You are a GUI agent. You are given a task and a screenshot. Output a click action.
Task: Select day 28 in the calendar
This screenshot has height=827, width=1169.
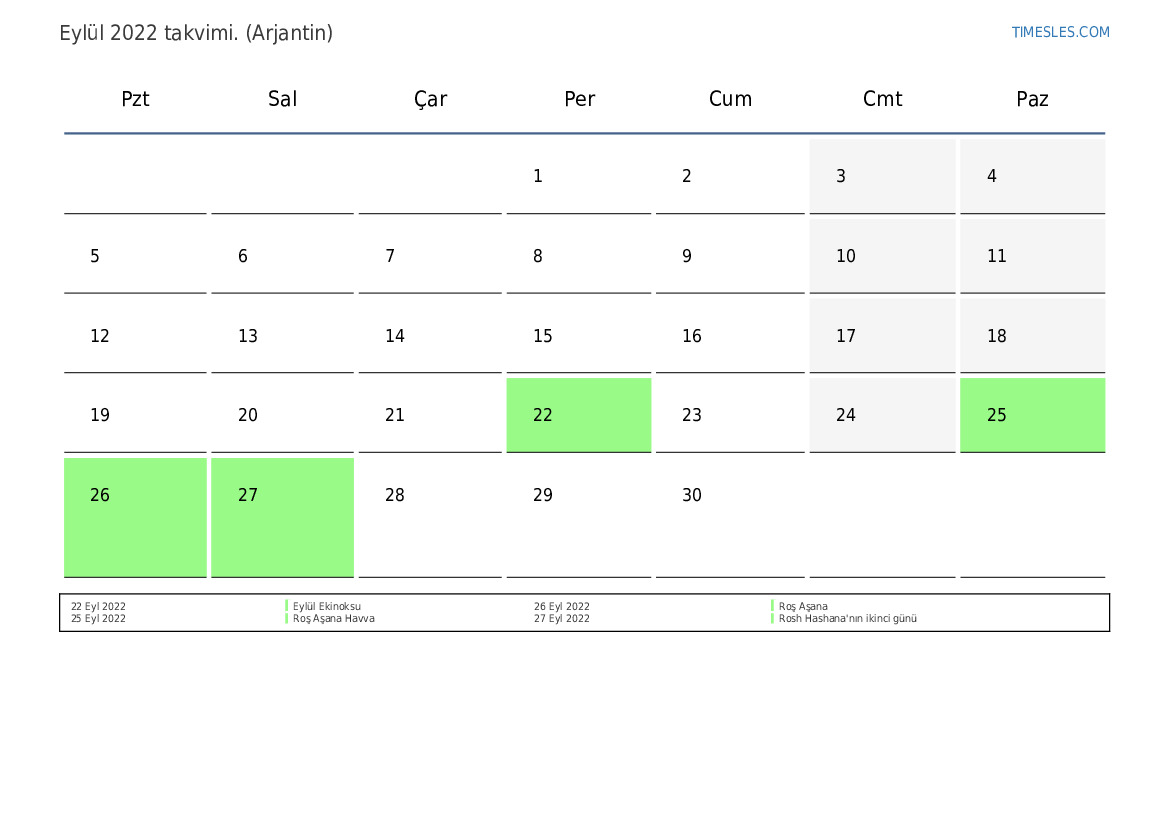(x=430, y=517)
